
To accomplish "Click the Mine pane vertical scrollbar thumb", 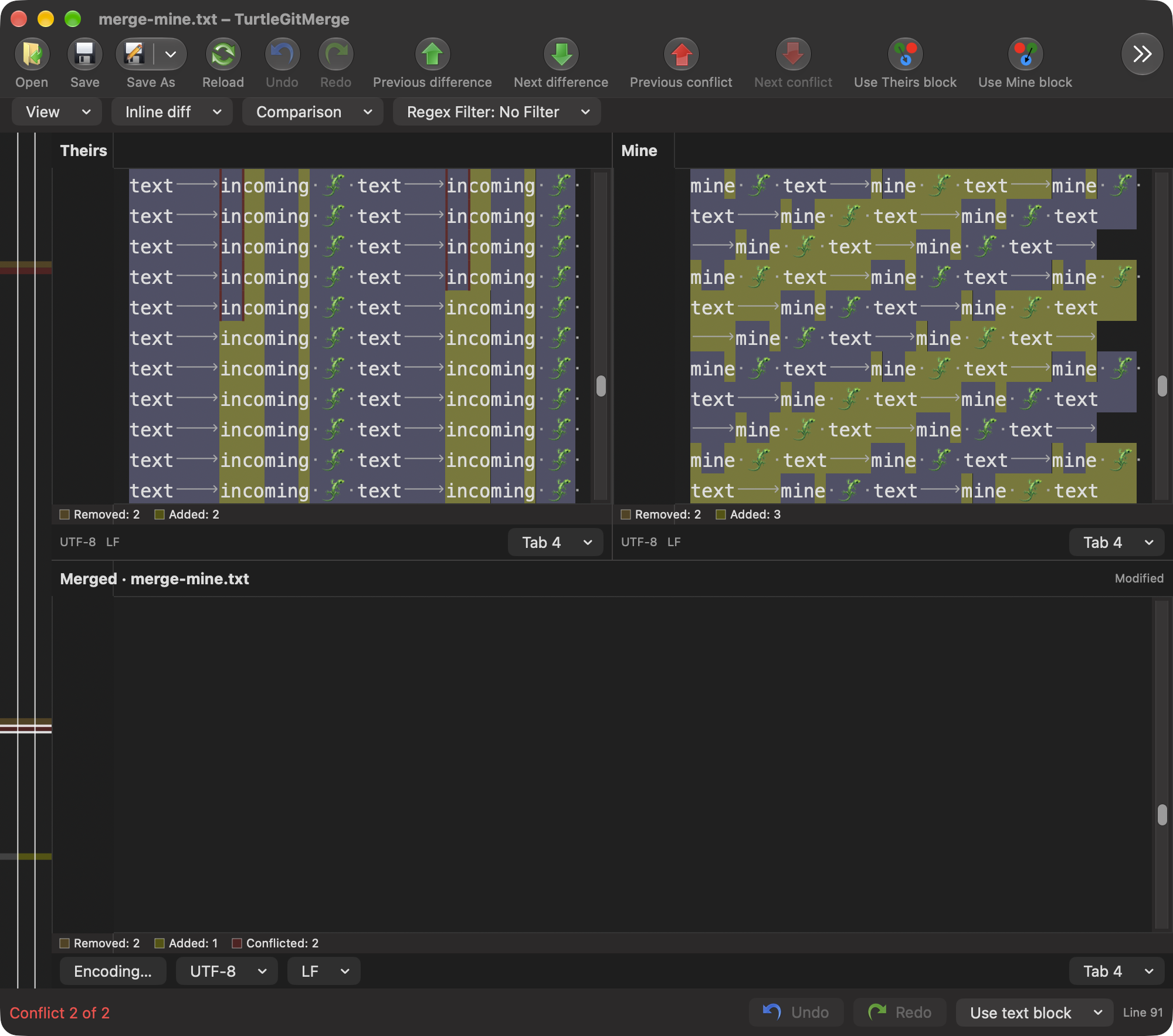I will tap(1162, 386).
